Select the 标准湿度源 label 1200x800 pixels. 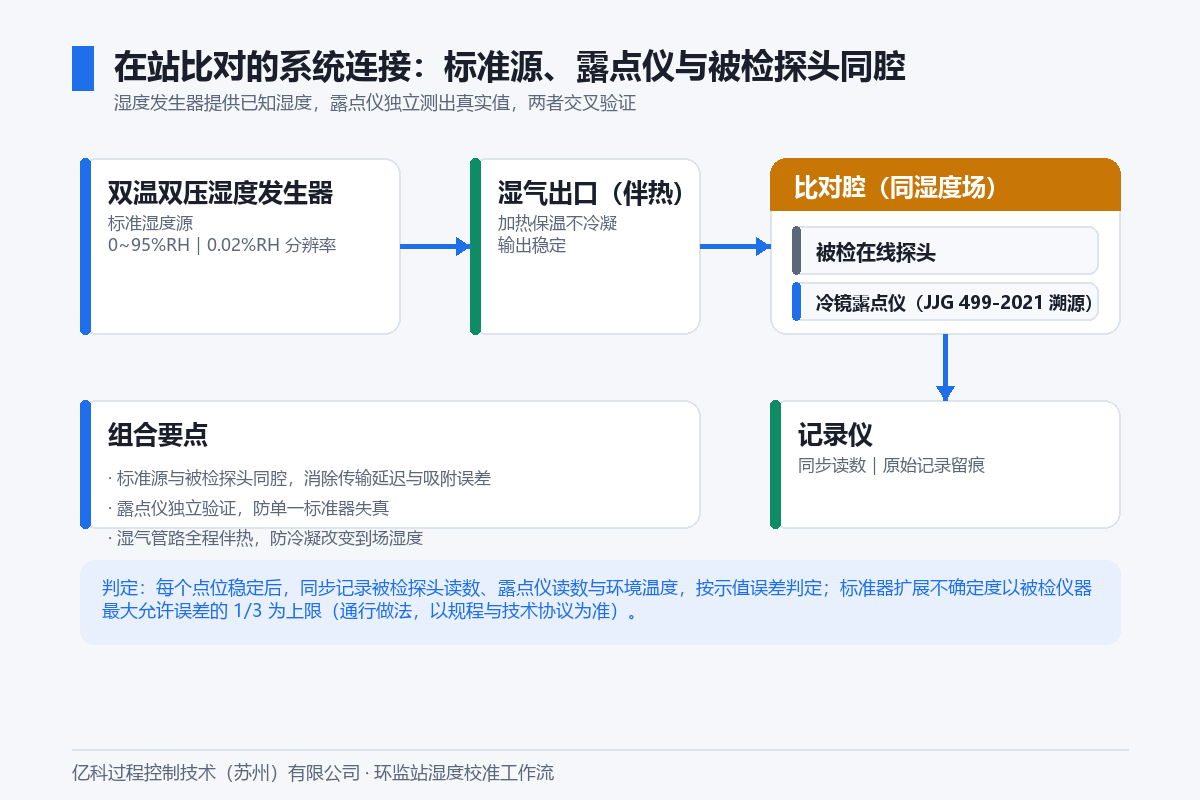(150, 223)
